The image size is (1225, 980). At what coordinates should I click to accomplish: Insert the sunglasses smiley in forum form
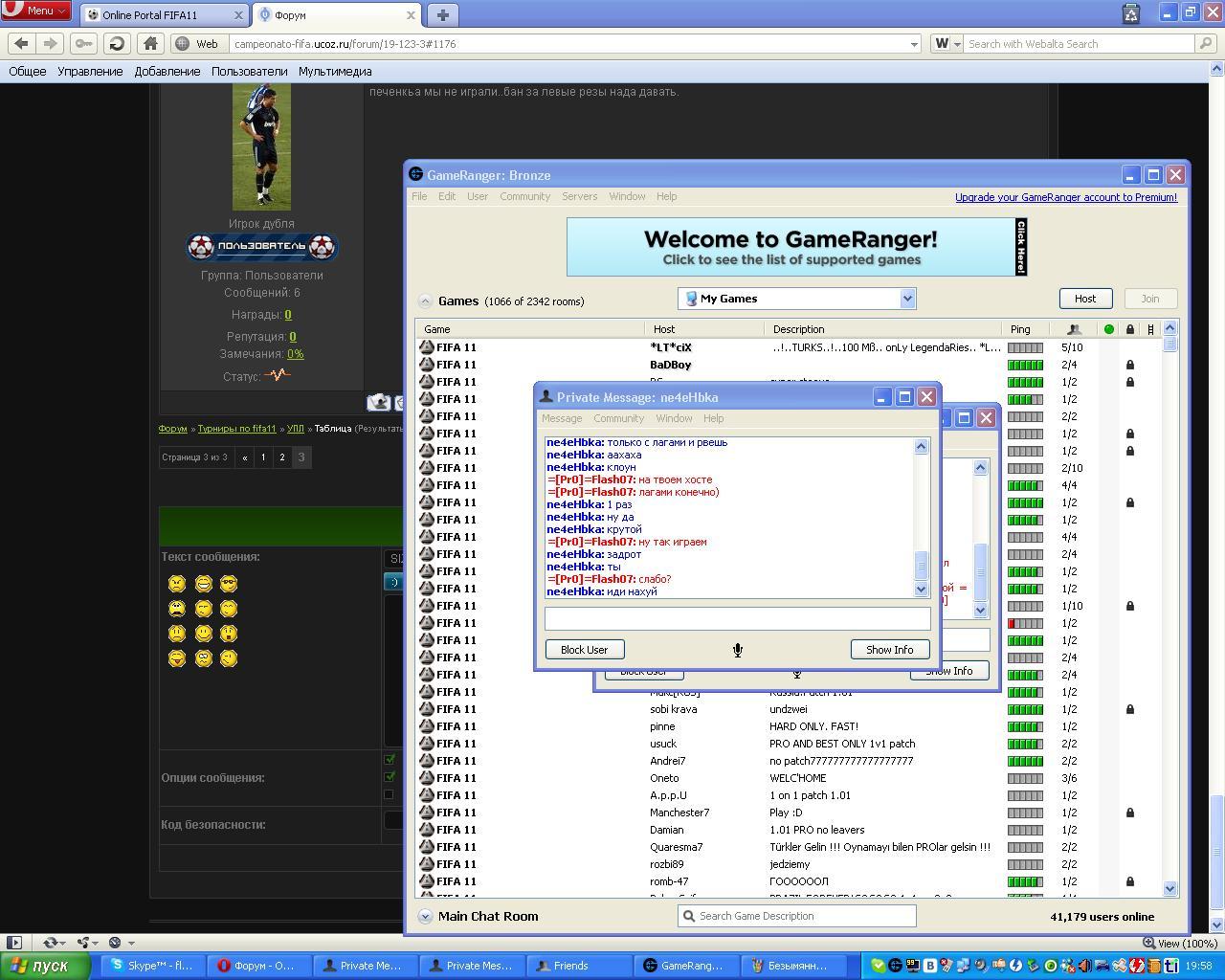[x=229, y=583]
